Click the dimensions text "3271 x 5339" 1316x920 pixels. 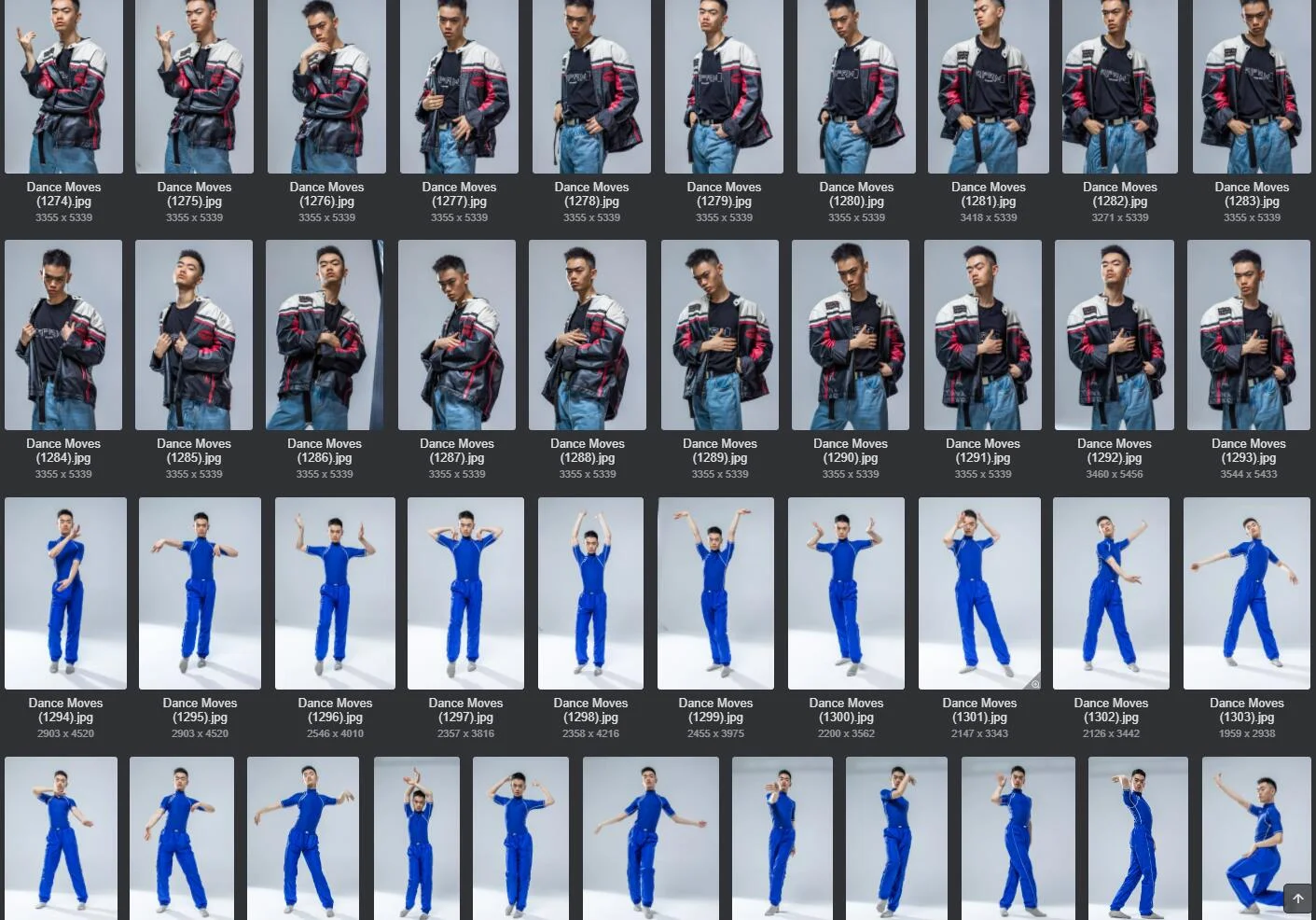click(x=1120, y=217)
